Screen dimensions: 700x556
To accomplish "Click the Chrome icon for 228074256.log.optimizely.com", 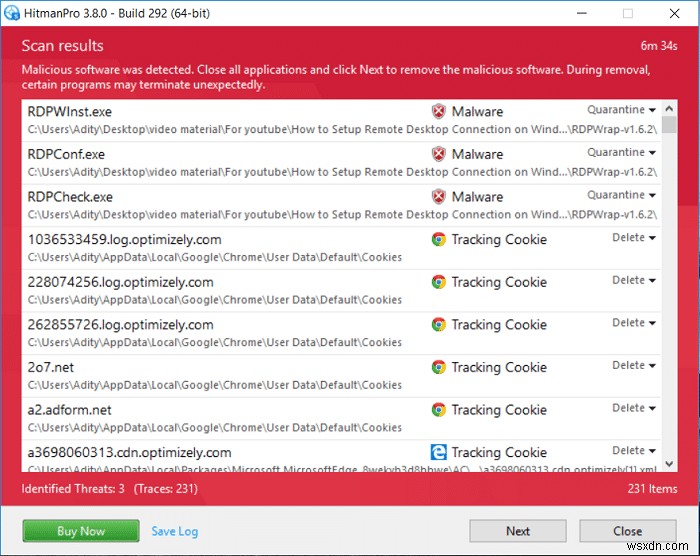I will point(438,282).
